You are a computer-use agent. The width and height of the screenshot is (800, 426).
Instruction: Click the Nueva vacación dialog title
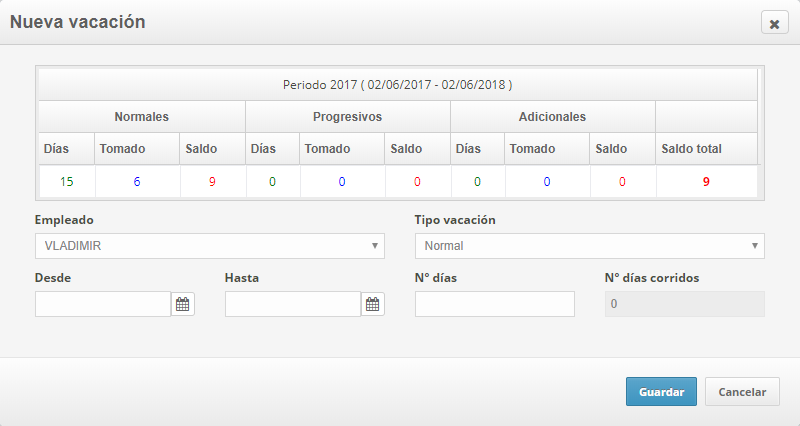(78, 22)
